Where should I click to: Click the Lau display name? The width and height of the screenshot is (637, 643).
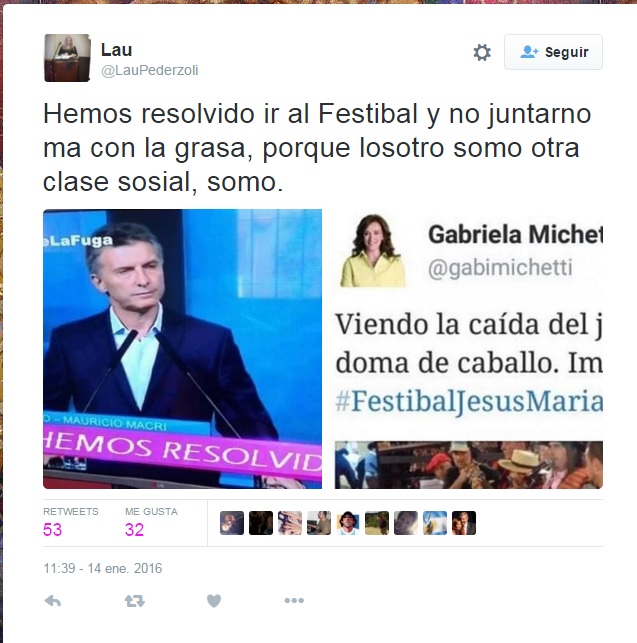click(x=116, y=50)
